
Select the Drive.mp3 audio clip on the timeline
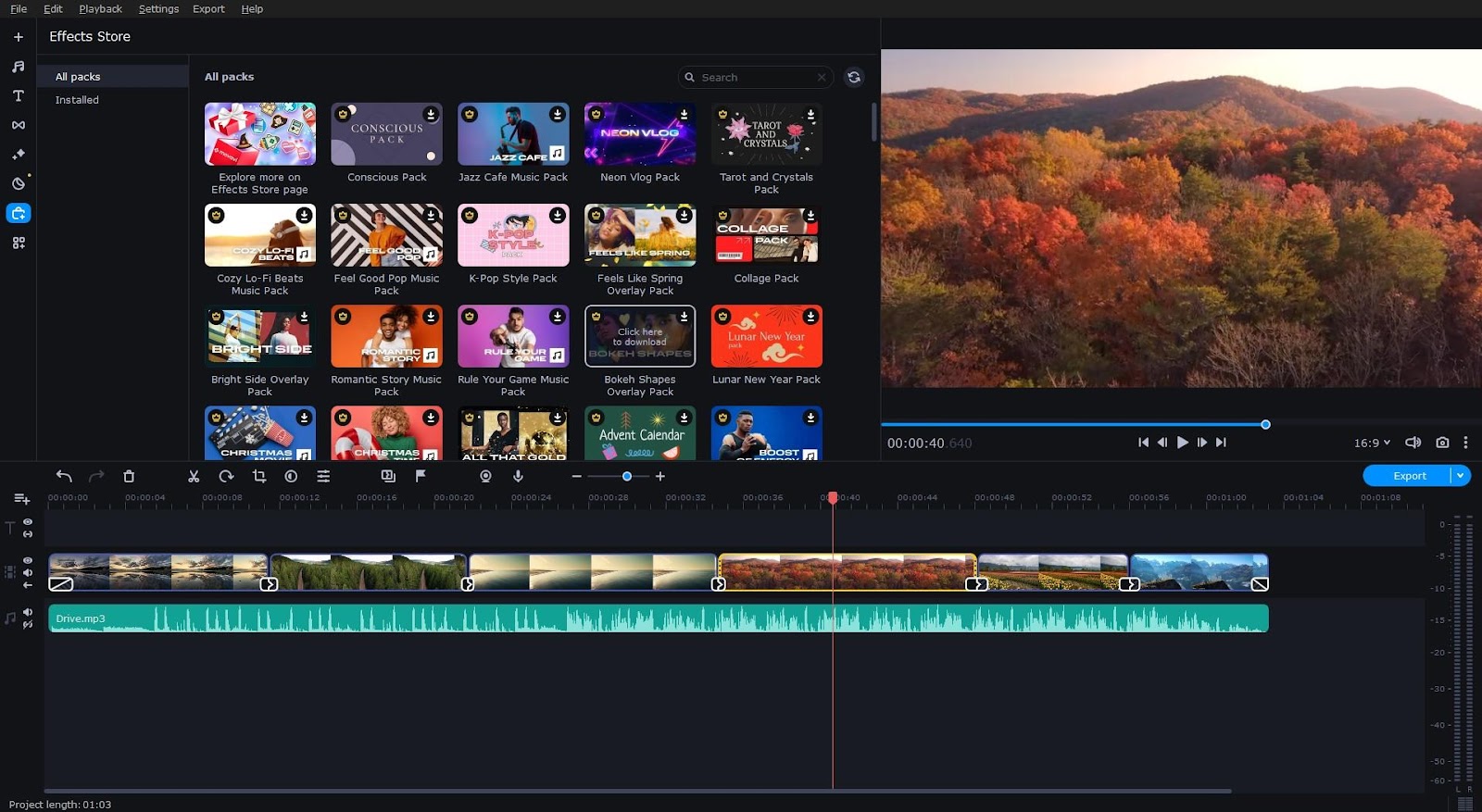click(x=659, y=618)
